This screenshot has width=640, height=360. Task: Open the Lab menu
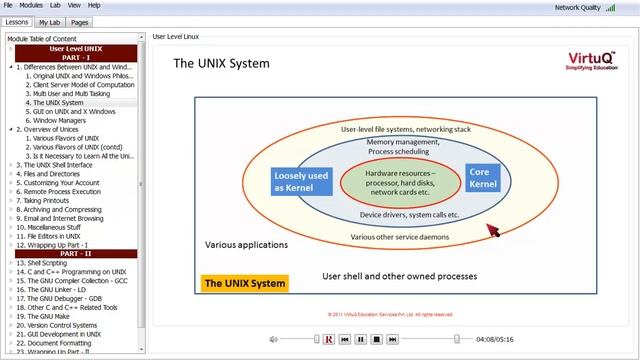click(x=55, y=5)
